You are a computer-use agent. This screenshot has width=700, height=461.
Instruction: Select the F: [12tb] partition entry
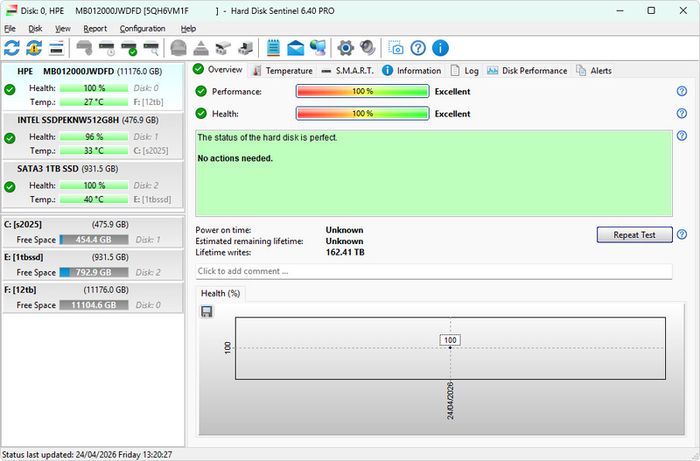click(x=93, y=297)
